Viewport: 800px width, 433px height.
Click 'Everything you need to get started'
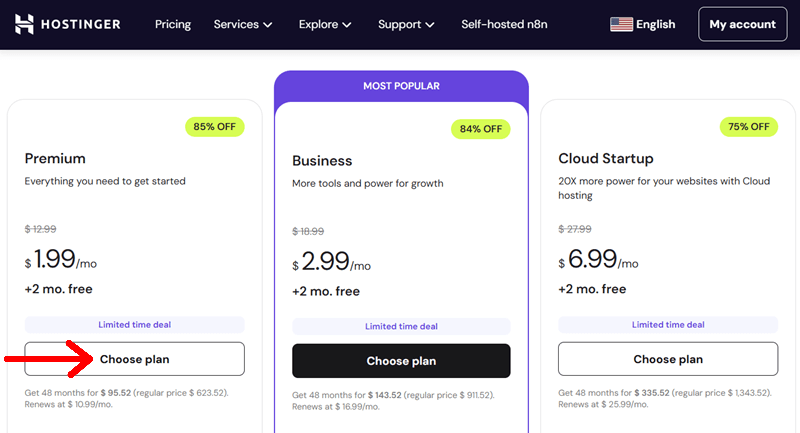pyautogui.click(x=105, y=181)
